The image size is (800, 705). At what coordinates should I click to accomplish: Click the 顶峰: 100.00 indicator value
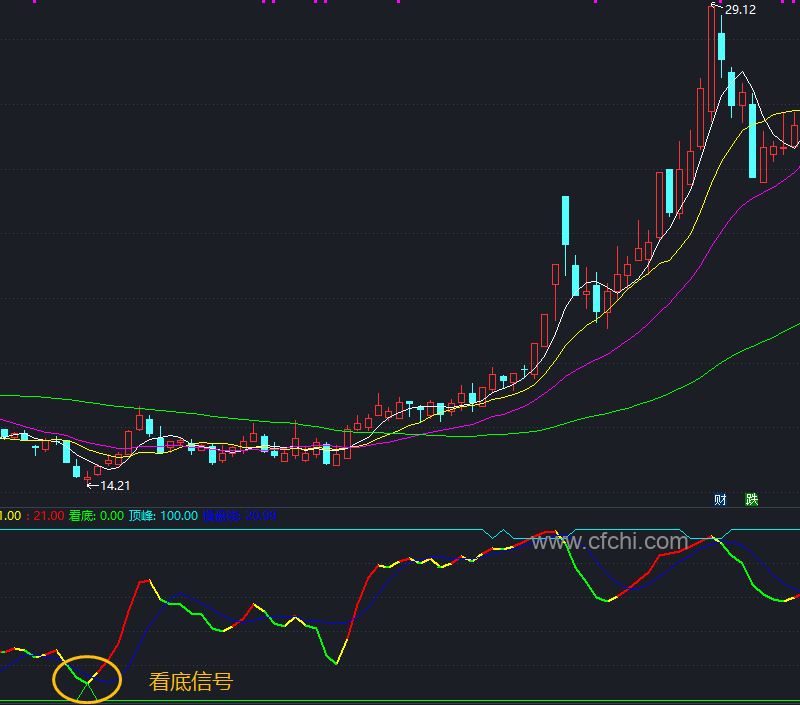[x=163, y=516]
